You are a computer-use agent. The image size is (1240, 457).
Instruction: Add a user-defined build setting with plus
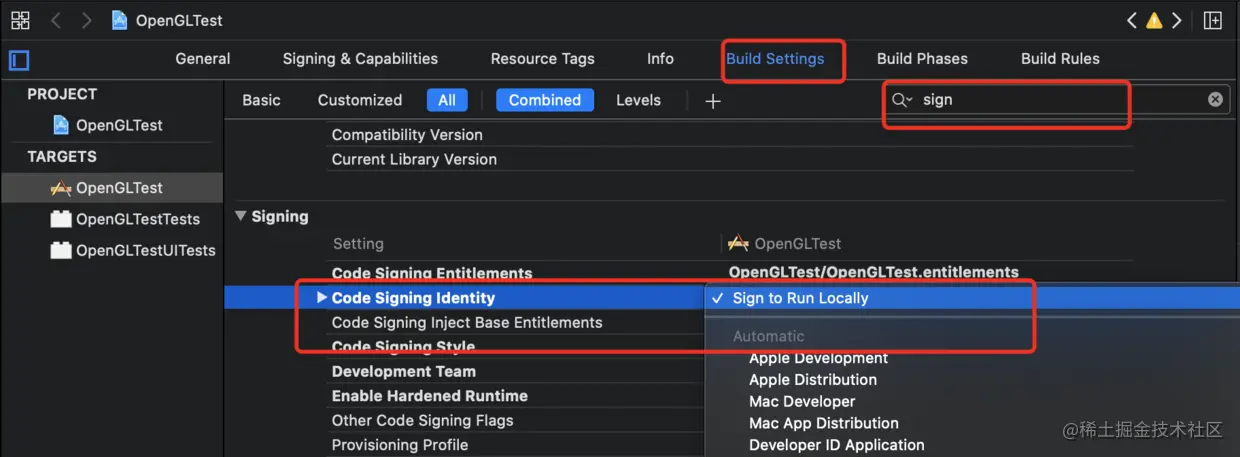pyautogui.click(x=713, y=101)
